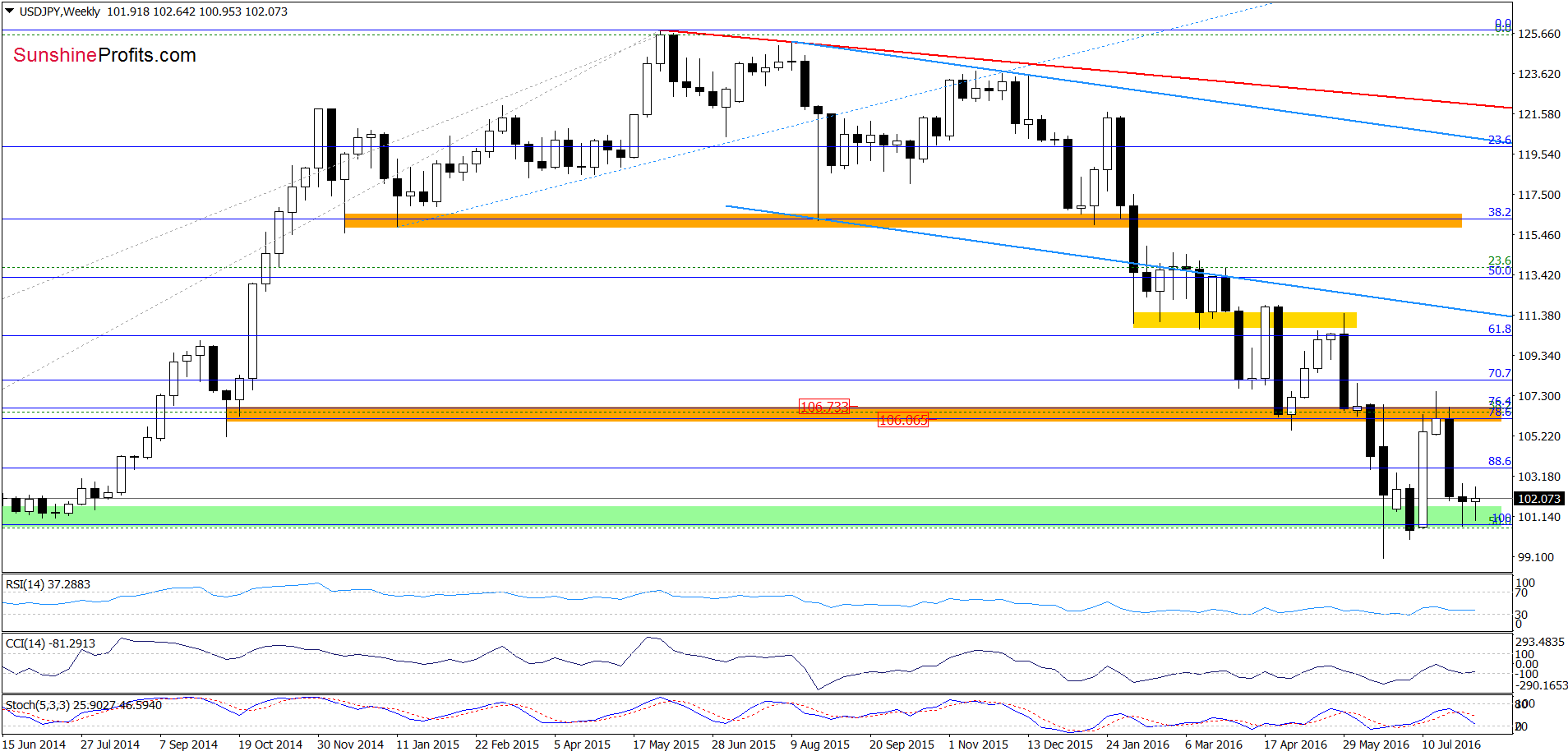Click the 107.300 price axis label
This screenshot has height=756, width=1568.
click(1539, 396)
